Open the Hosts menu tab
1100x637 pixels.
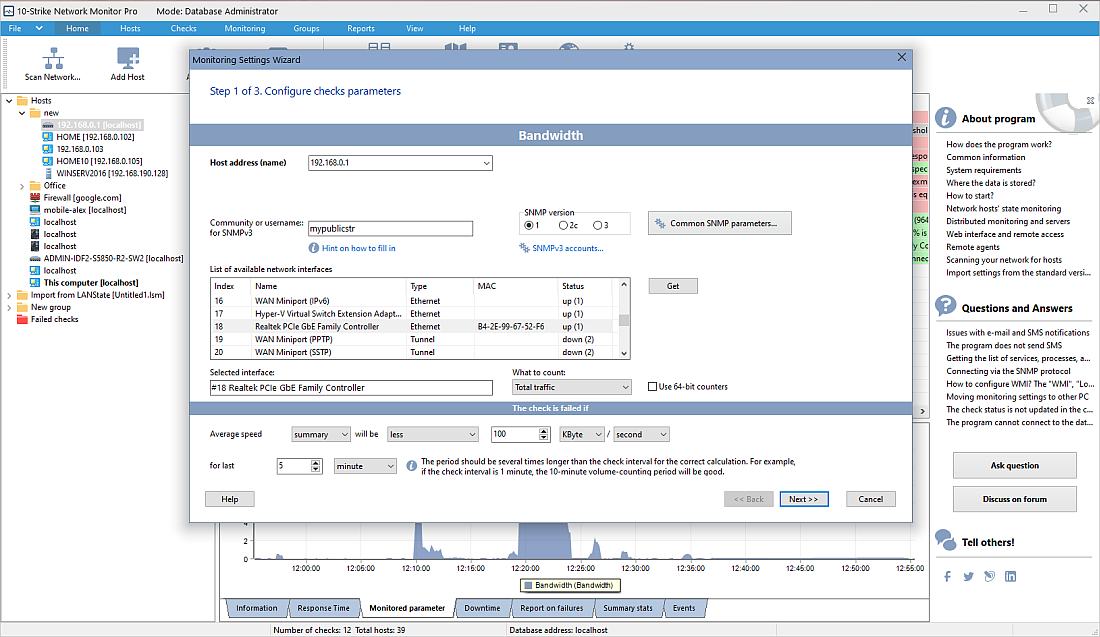[130, 28]
